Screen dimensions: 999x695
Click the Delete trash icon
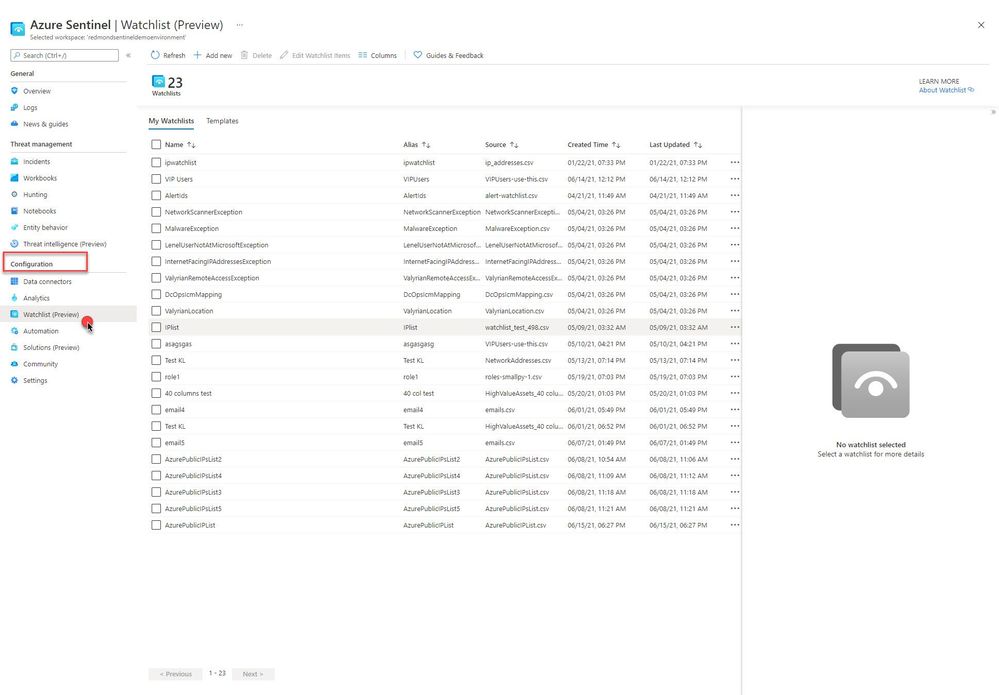pos(244,55)
